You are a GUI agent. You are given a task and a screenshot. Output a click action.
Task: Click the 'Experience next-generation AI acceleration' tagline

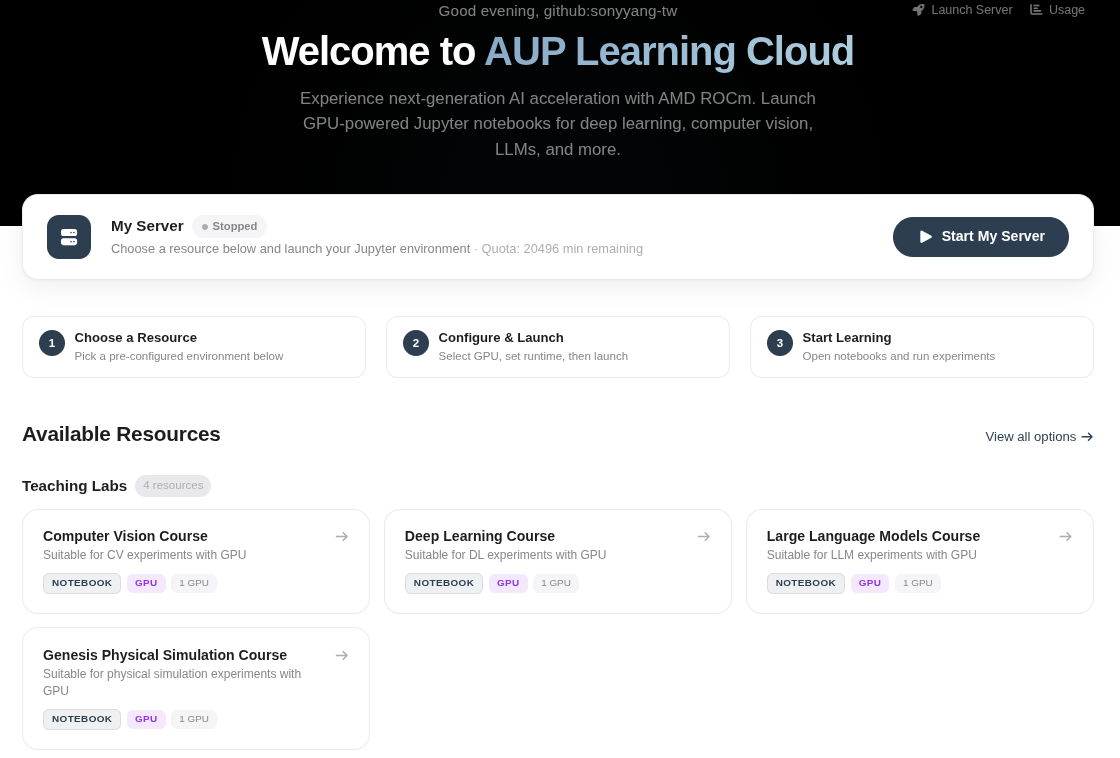pos(558,124)
